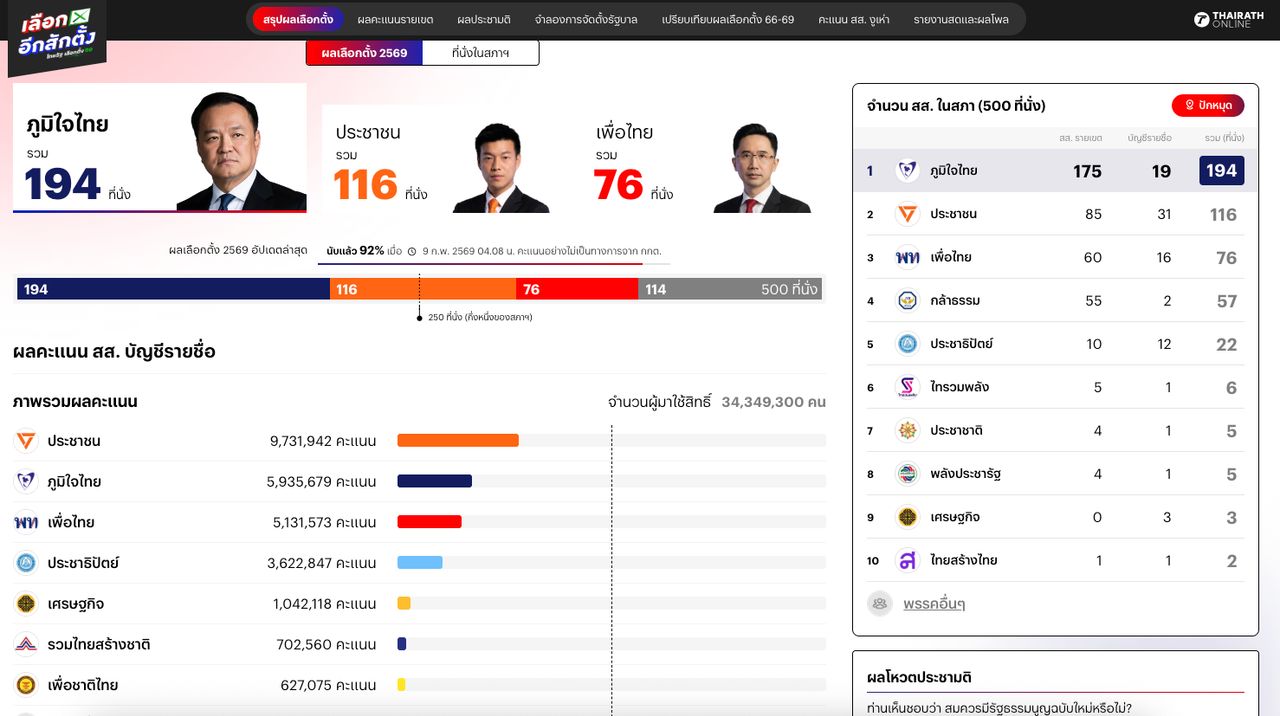Click the 250-seat majority marker
Screen dimensions: 1280x716
click(419, 316)
